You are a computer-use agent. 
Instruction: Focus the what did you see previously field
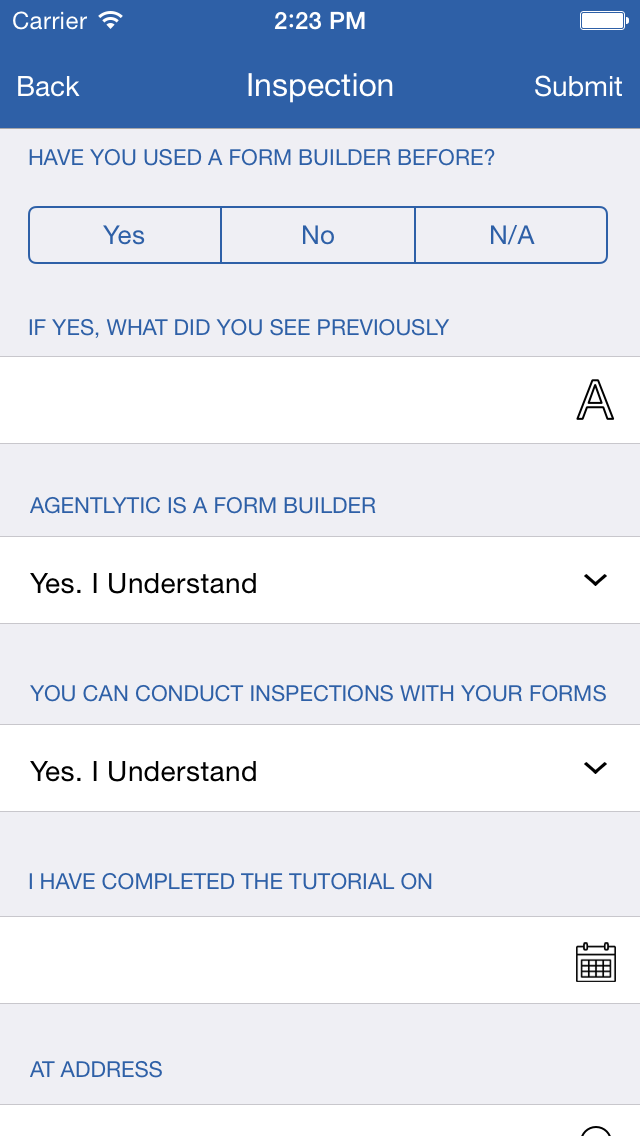(x=320, y=400)
